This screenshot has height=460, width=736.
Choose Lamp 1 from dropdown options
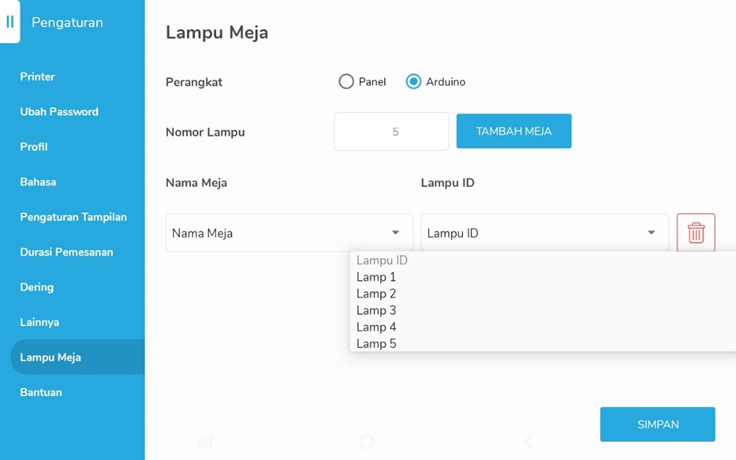(376, 277)
